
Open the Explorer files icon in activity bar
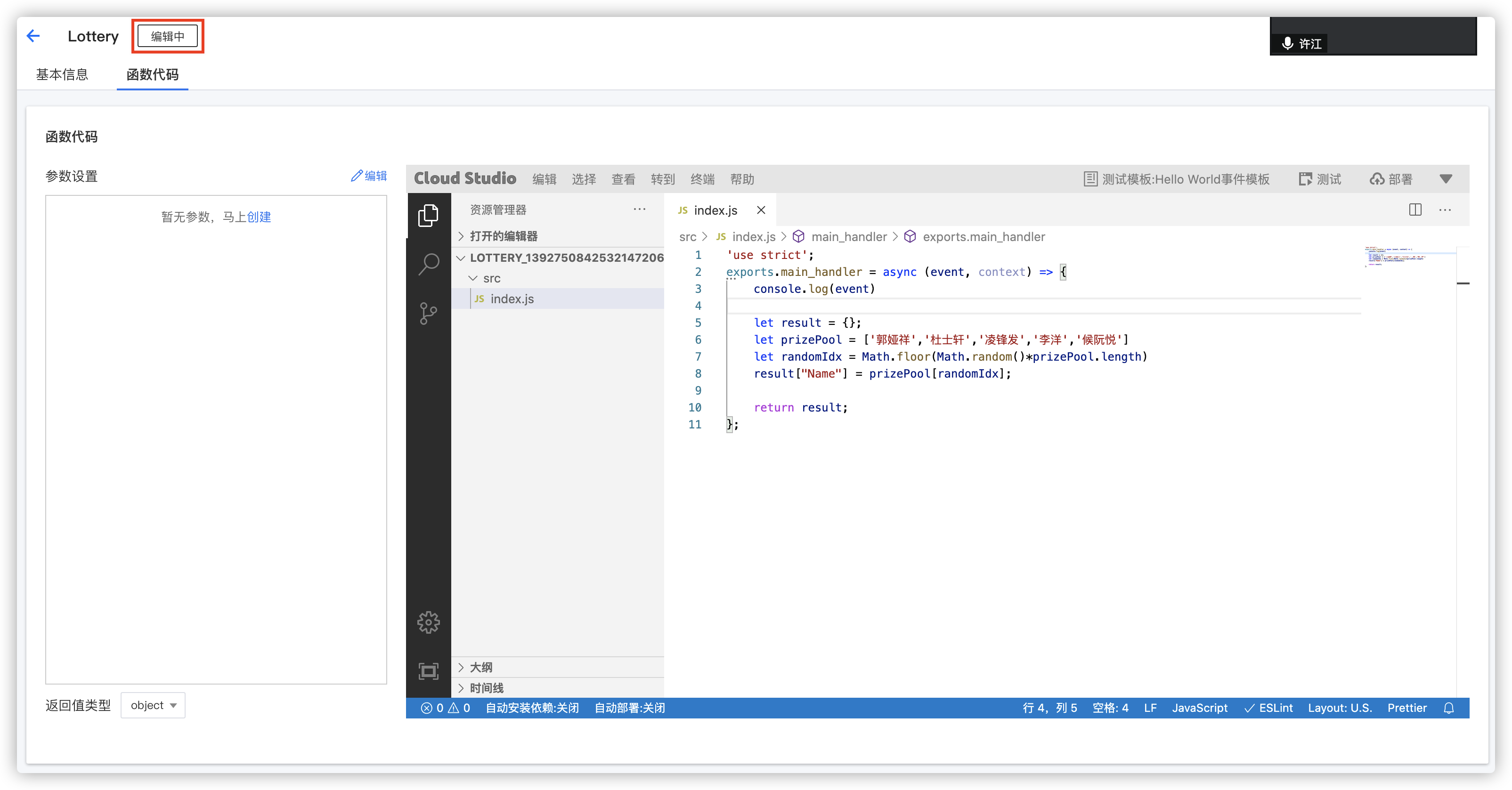coord(429,215)
